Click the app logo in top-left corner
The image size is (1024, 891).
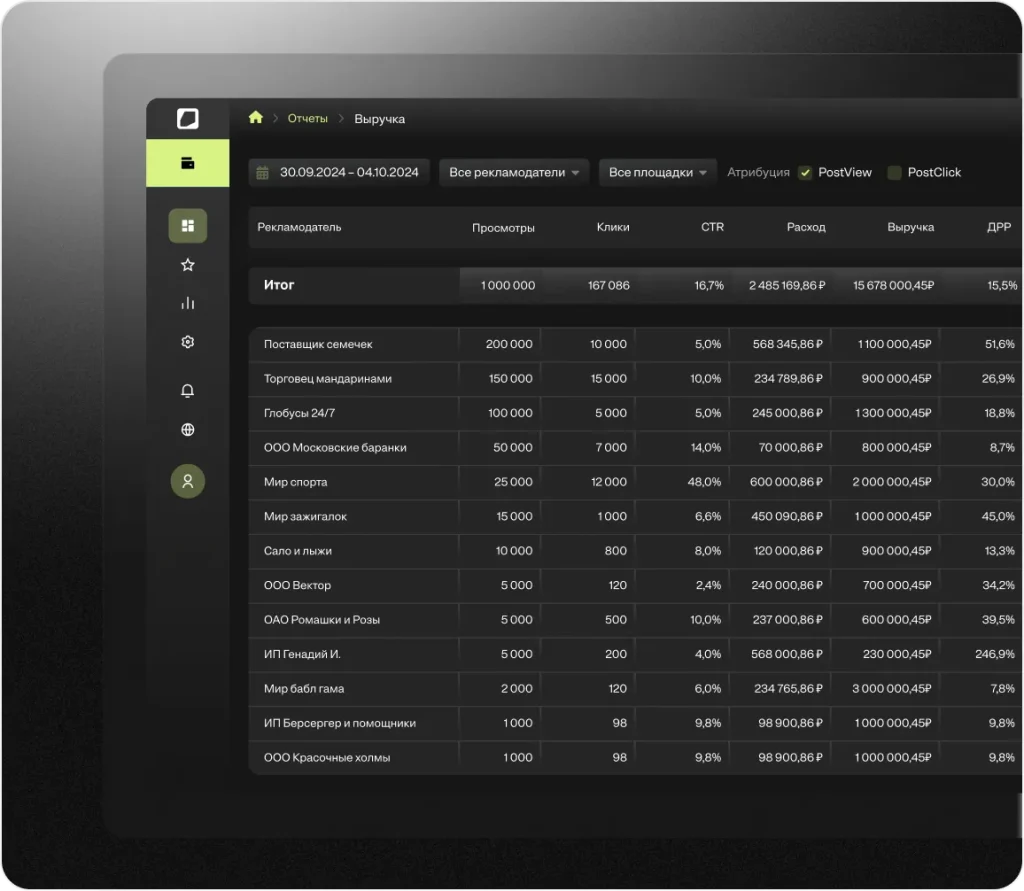point(187,119)
